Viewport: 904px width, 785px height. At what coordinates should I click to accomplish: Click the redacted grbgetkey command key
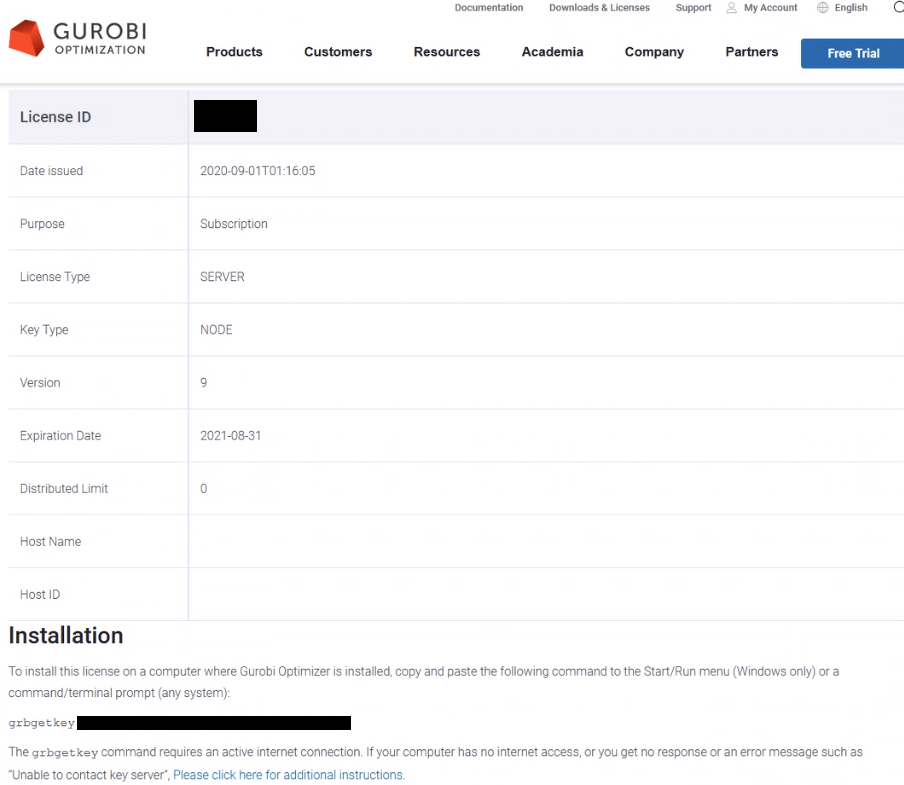point(214,723)
